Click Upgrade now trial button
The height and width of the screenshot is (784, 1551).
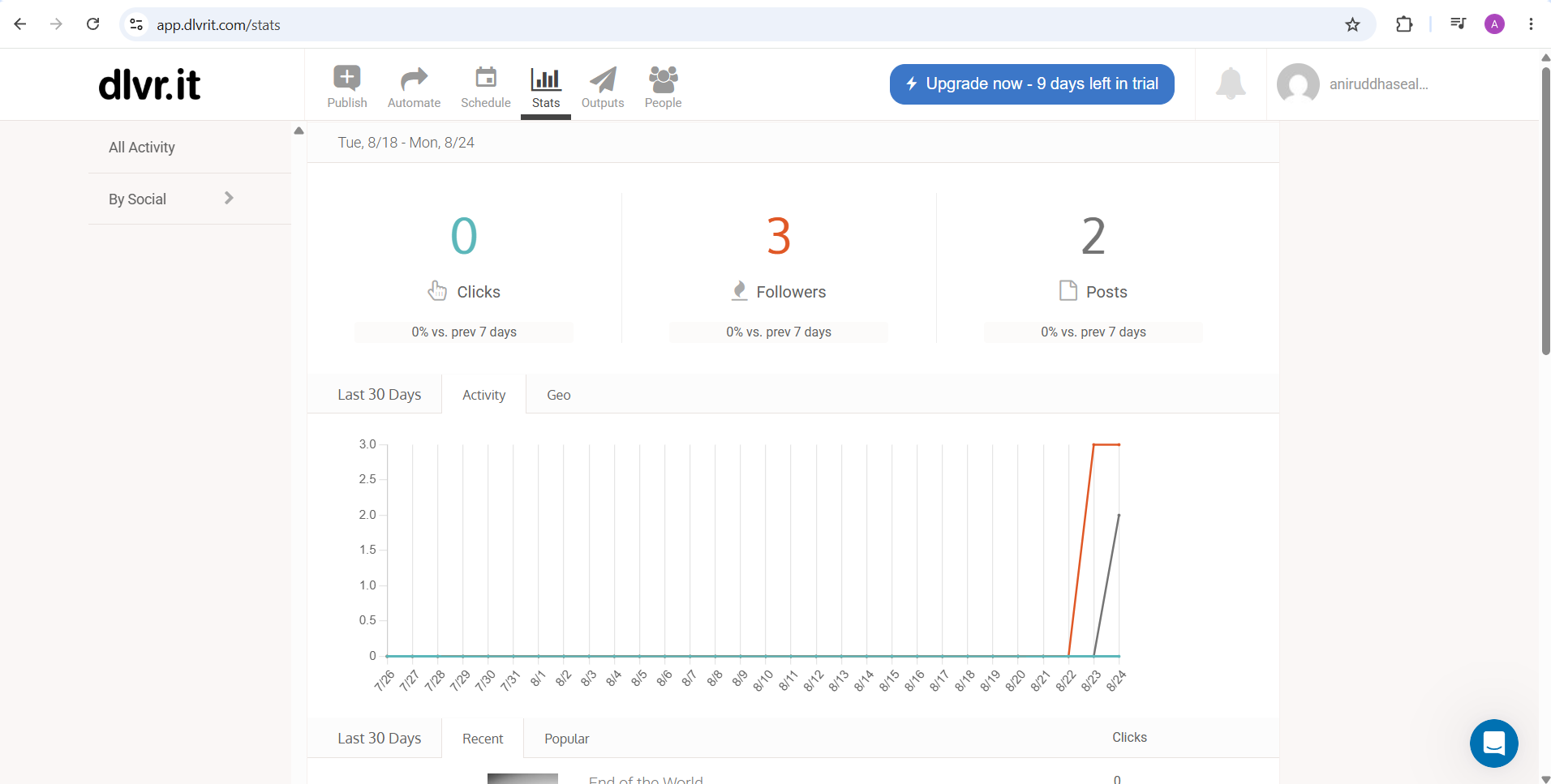point(1032,84)
